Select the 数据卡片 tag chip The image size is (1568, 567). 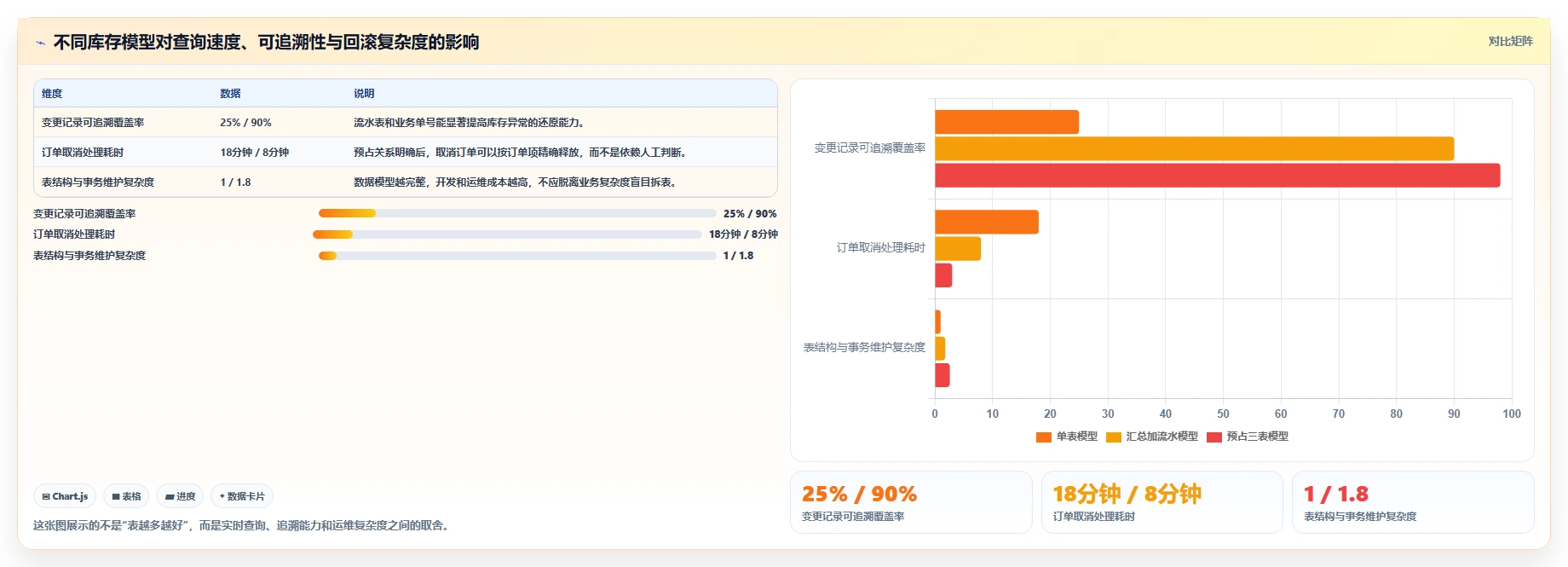coord(242,496)
